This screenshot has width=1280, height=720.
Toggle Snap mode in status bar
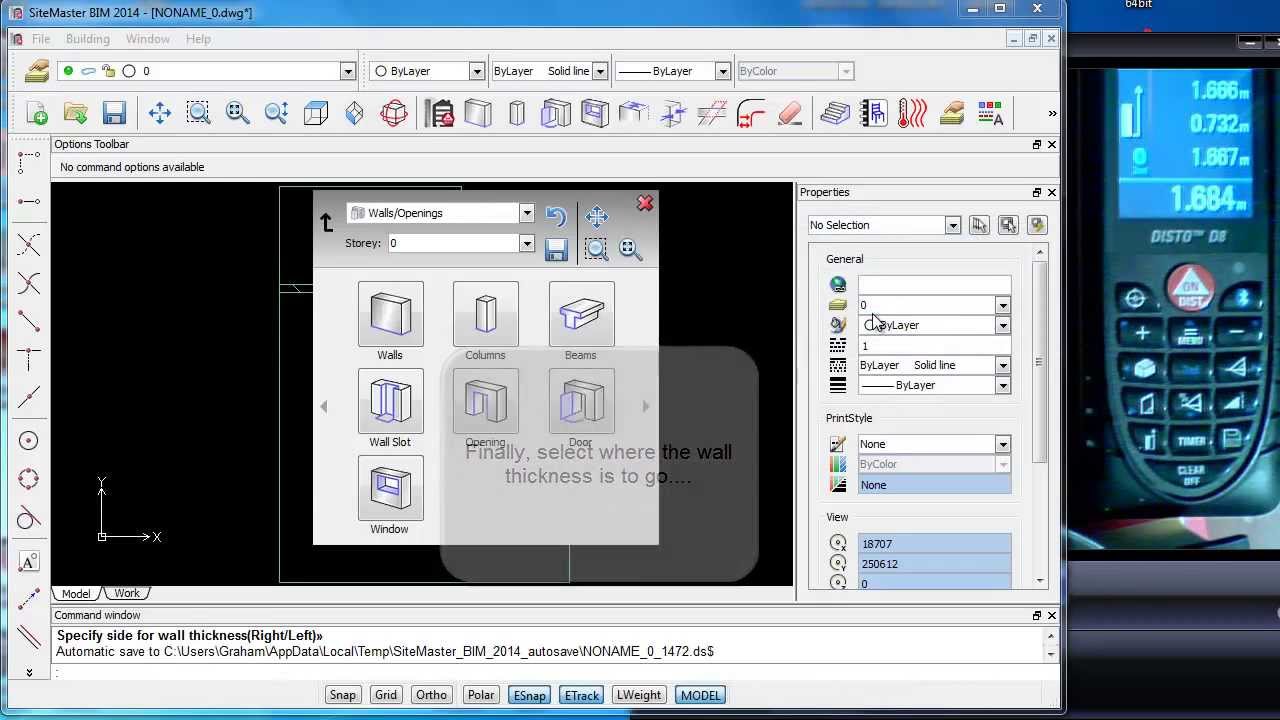pyautogui.click(x=343, y=695)
